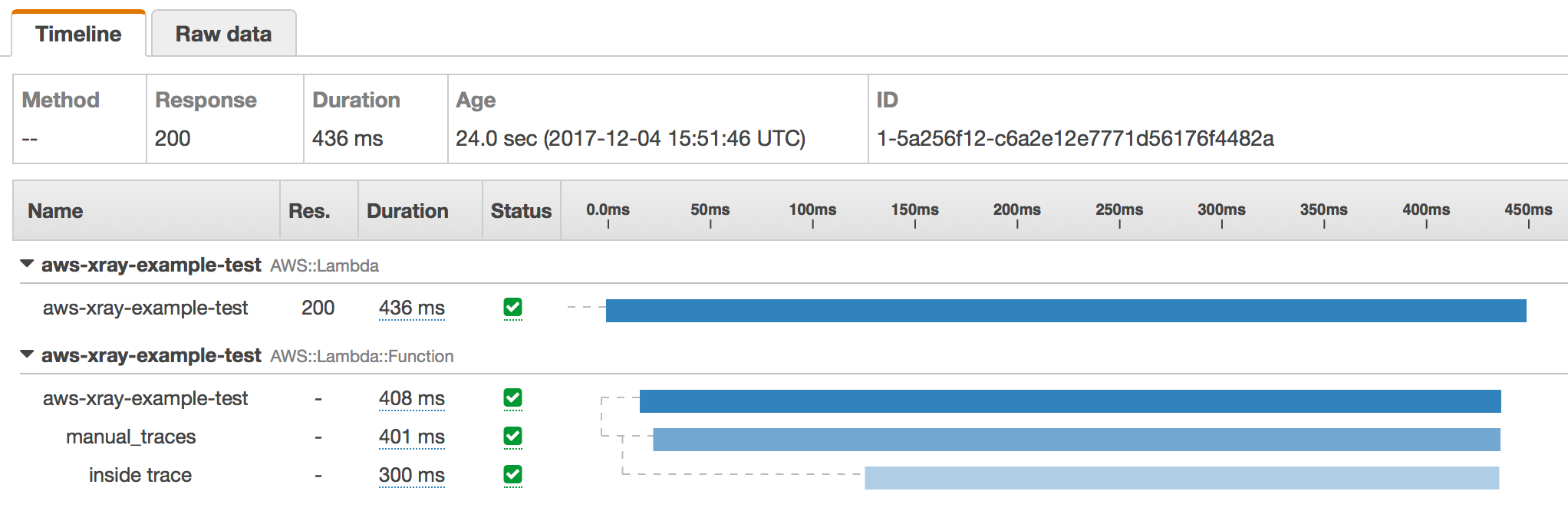Viewport: 1568px width, 511px height.
Task: Click the manual_traces green status check icon
Action: pyautogui.click(x=512, y=437)
